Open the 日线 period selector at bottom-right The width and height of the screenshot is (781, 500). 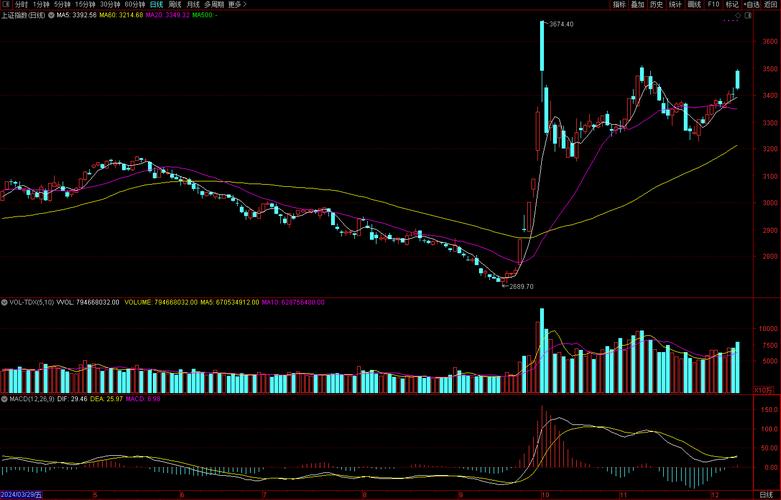coord(765,494)
